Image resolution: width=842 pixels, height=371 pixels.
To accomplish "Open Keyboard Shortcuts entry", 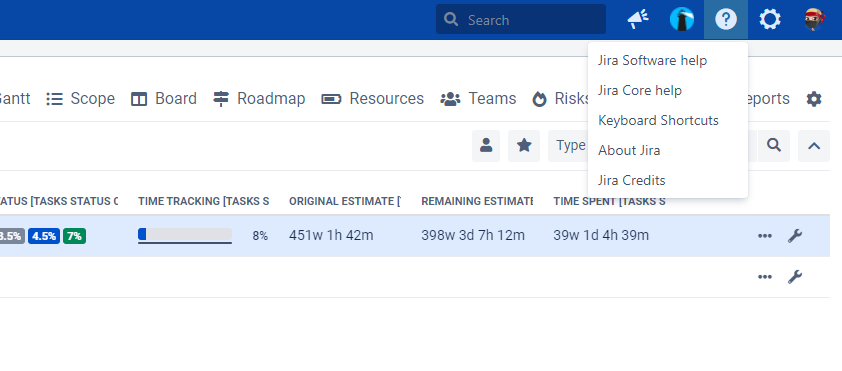I will pos(658,120).
